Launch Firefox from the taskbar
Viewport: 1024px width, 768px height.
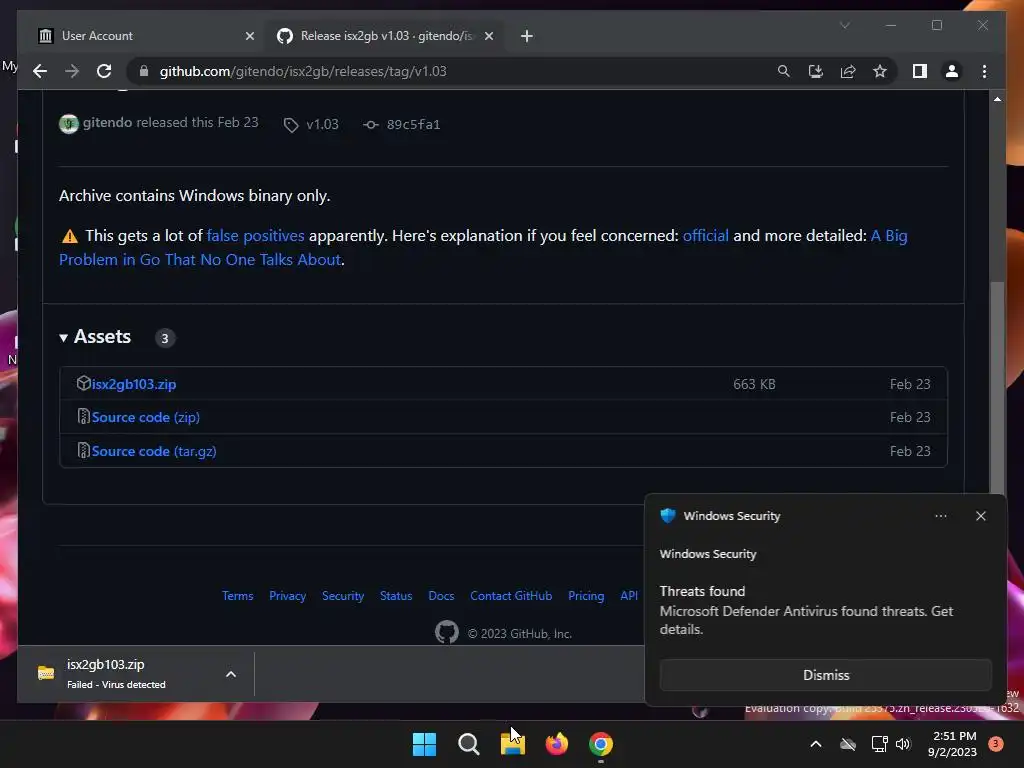tap(556, 744)
